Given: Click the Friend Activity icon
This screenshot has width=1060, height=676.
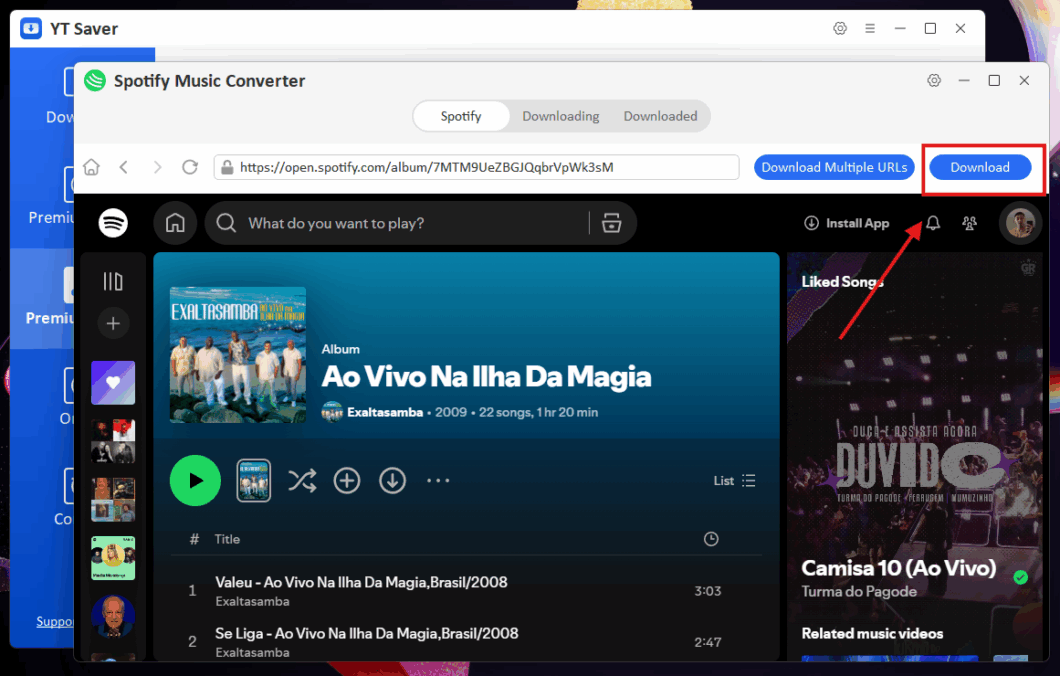Looking at the screenshot, I should pyautogui.click(x=969, y=223).
